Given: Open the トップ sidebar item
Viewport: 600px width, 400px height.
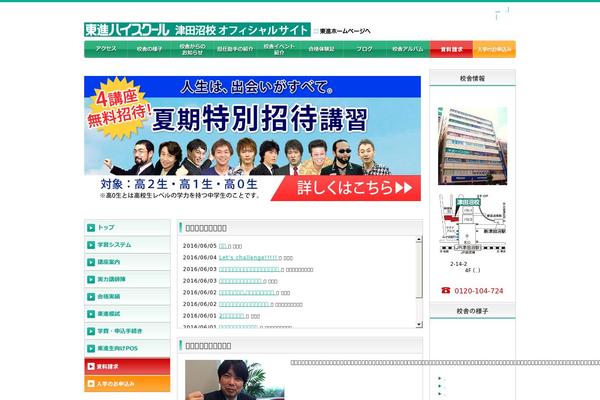Looking at the screenshot, I should (x=127, y=227).
